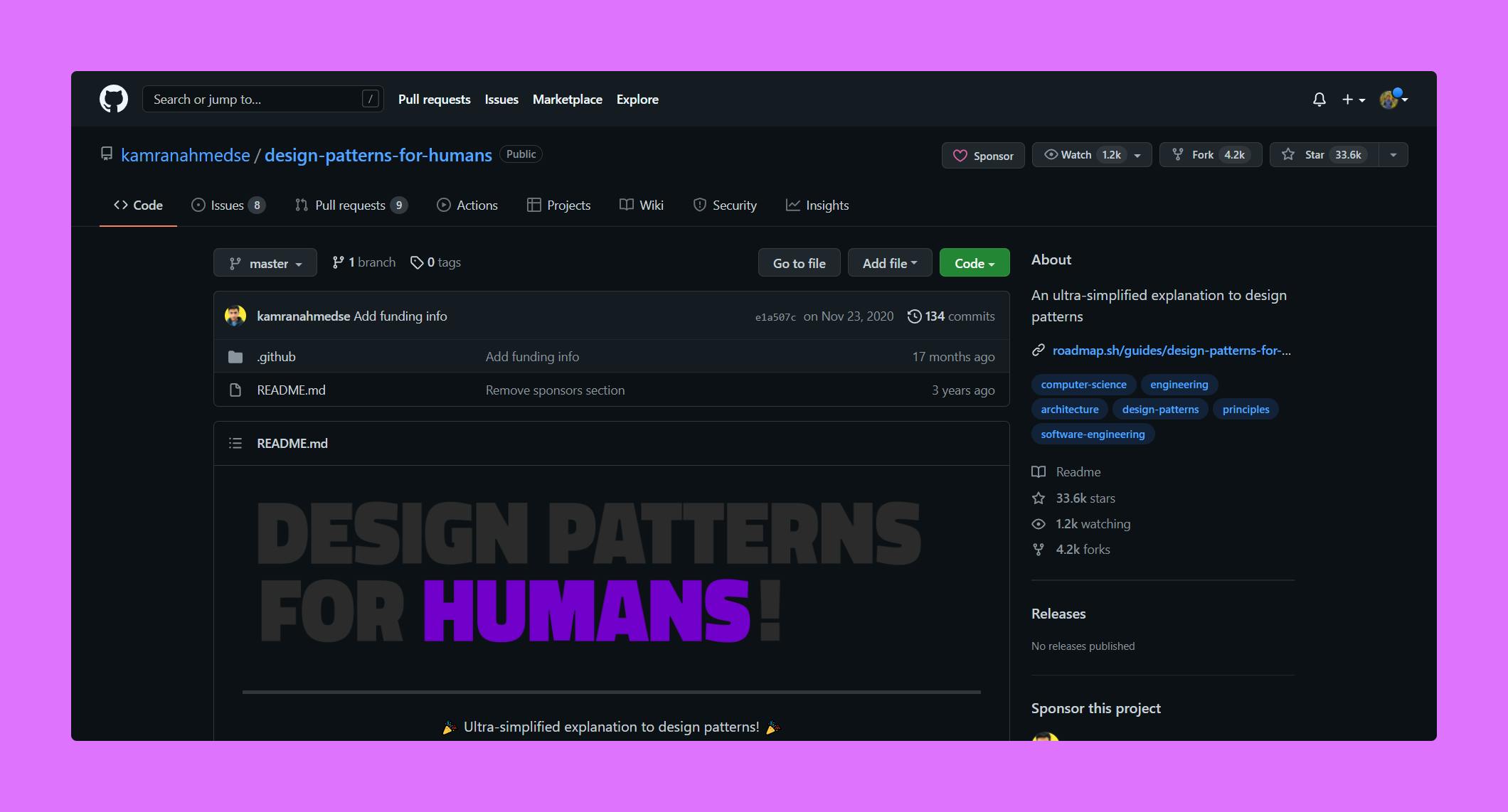This screenshot has width=1508, height=812.
Task: Open the Security tab
Action: point(725,205)
